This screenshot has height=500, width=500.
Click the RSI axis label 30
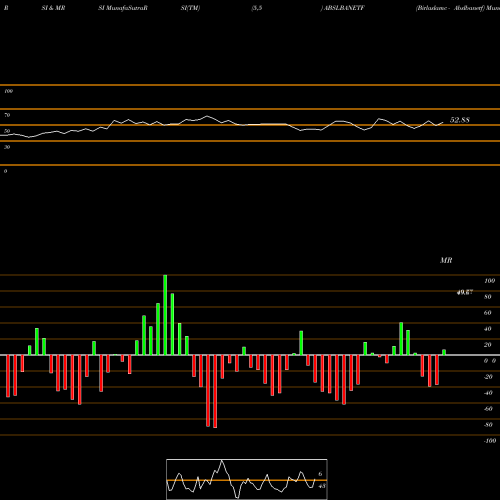pos(7,147)
